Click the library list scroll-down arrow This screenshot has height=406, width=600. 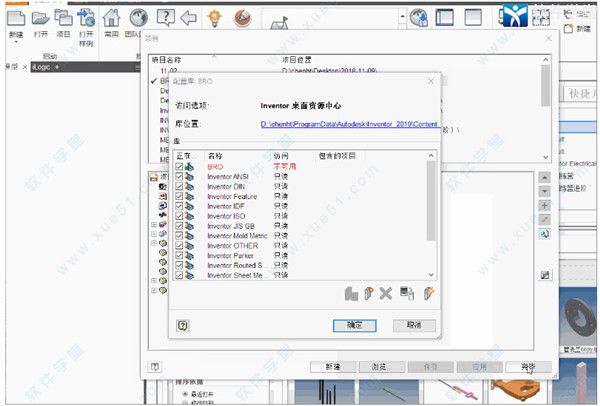coord(431,275)
